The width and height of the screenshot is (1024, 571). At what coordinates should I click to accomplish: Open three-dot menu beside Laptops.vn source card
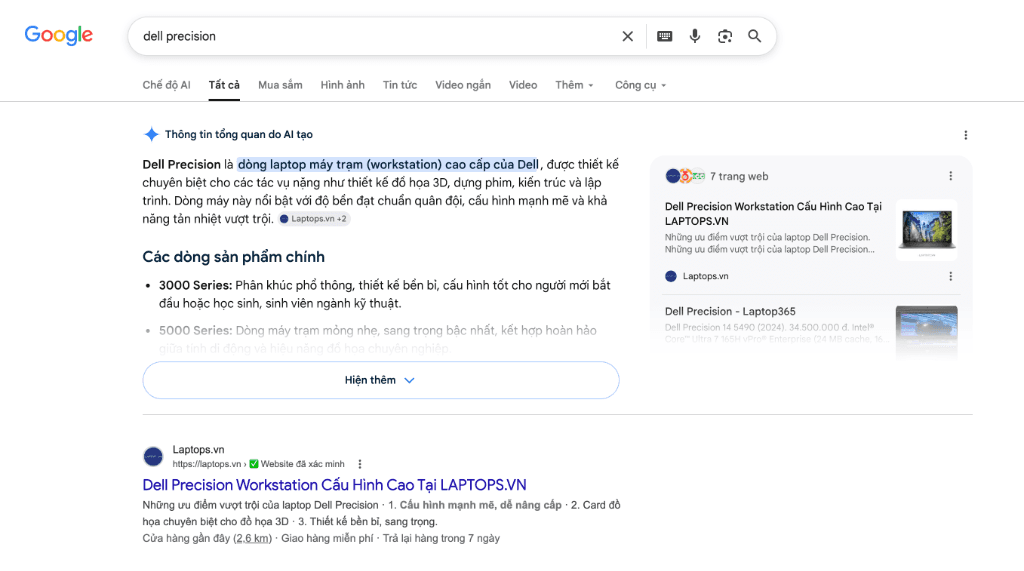point(951,276)
